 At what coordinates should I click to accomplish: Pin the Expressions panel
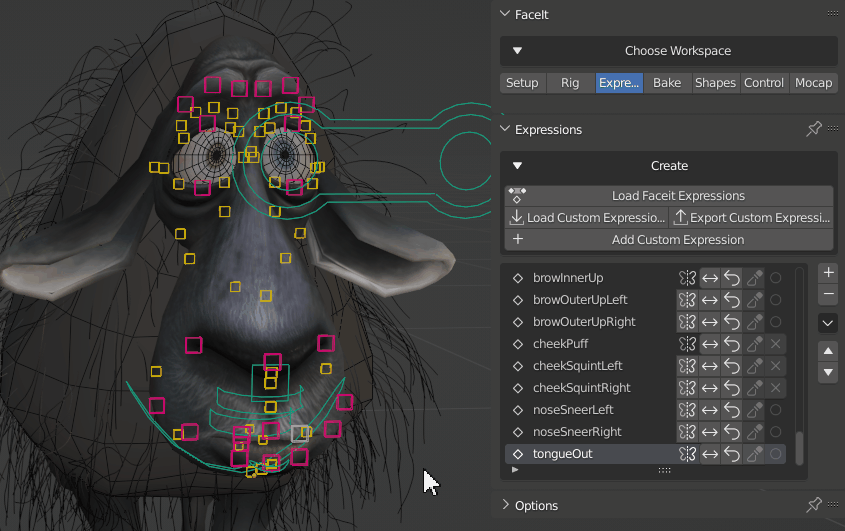coord(813,130)
